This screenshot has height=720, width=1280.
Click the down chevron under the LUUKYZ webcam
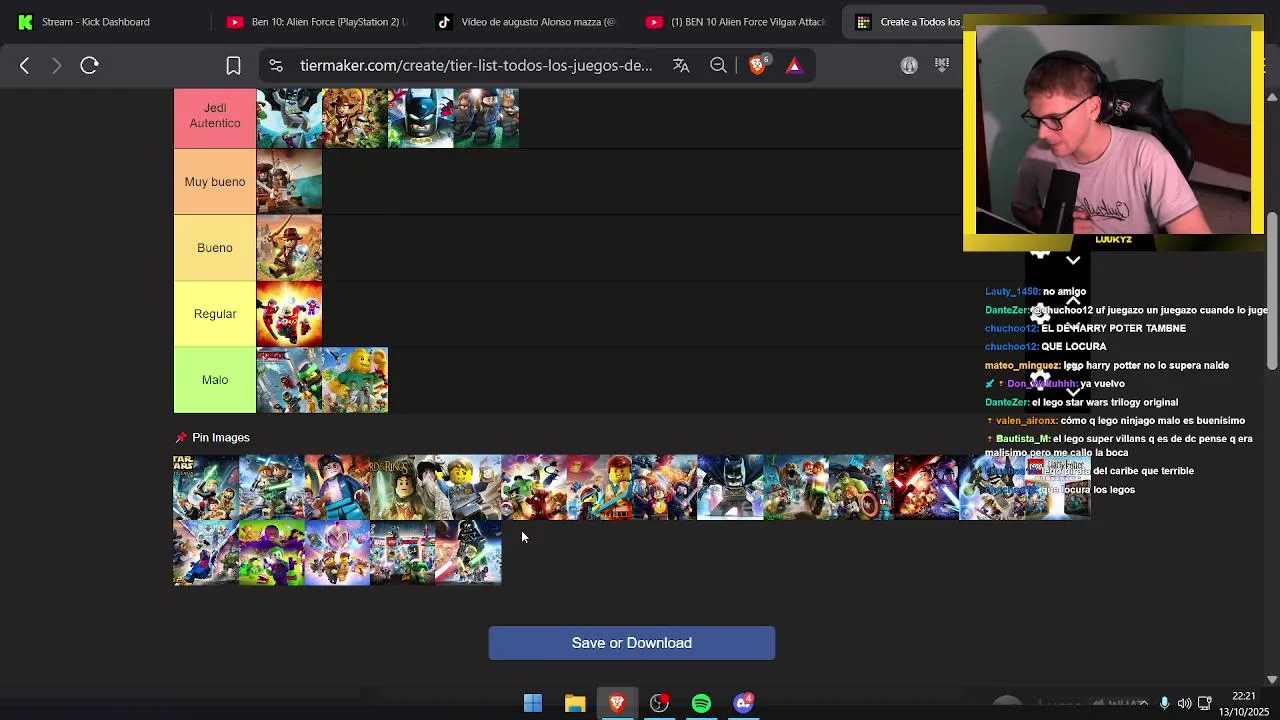[x=1073, y=261]
